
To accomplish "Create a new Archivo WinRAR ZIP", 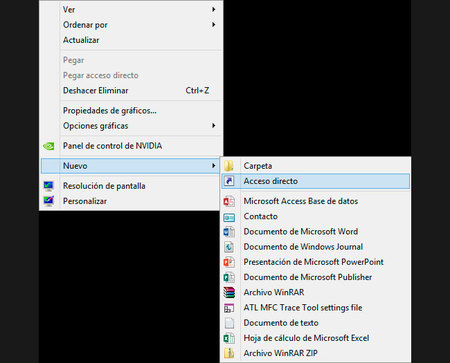I will click(x=315, y=353).
